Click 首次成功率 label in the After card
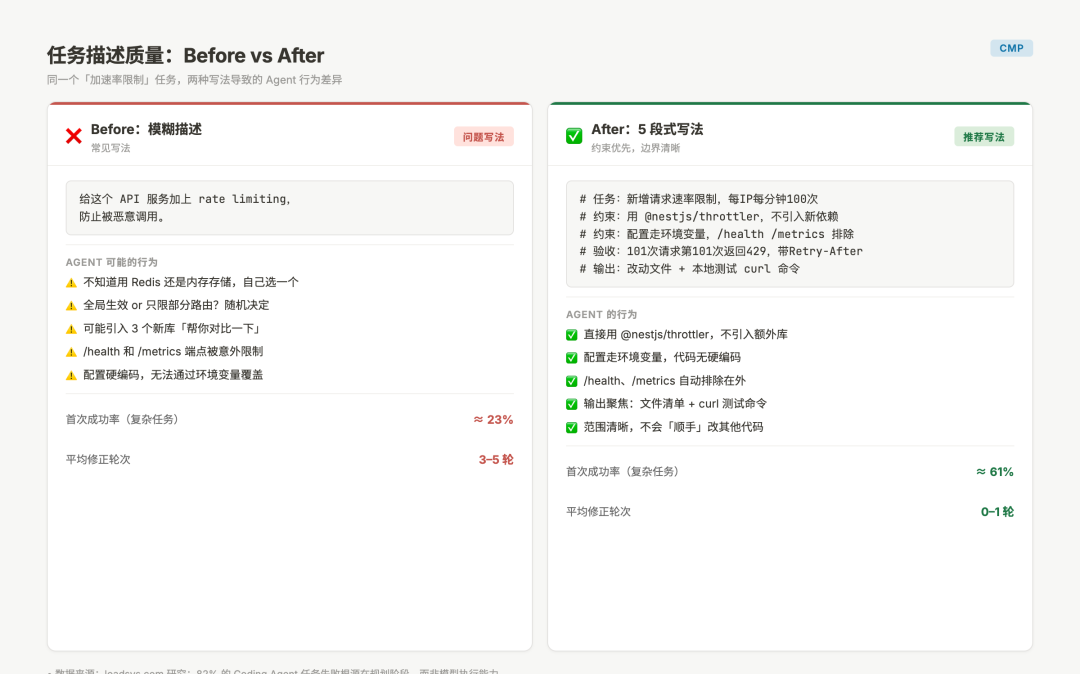The image size is (1080, 674). [625, 472]
